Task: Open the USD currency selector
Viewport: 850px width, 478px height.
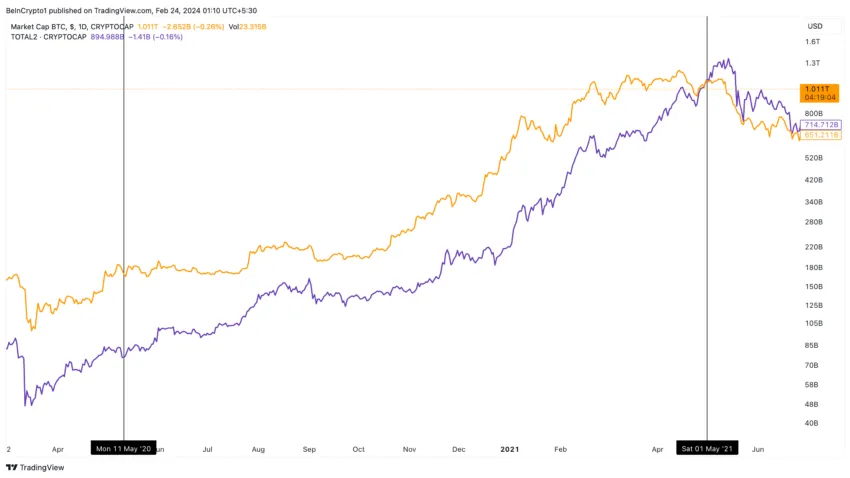Action: tap(815, 26)
